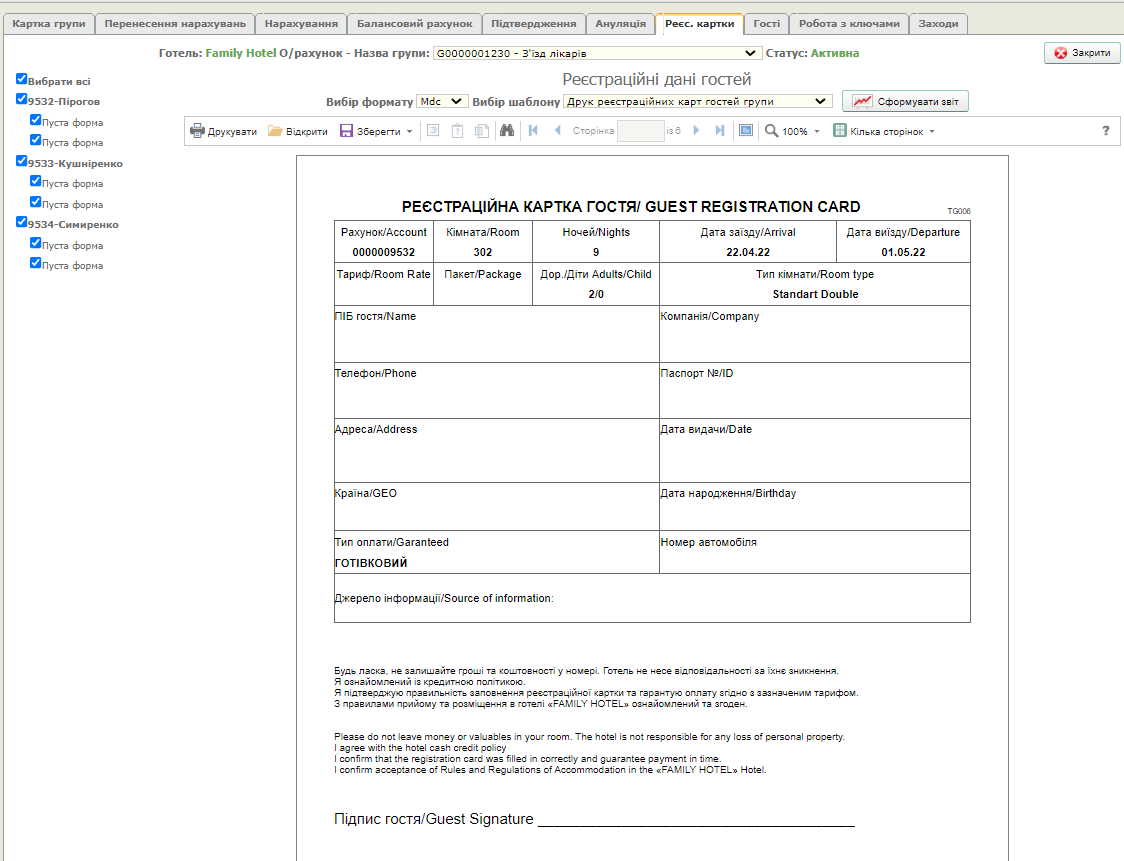Uncheck the 9533-Кушніренко checkbox
Viewport: 1124px width, 861px height.
(x=22, y=161)
